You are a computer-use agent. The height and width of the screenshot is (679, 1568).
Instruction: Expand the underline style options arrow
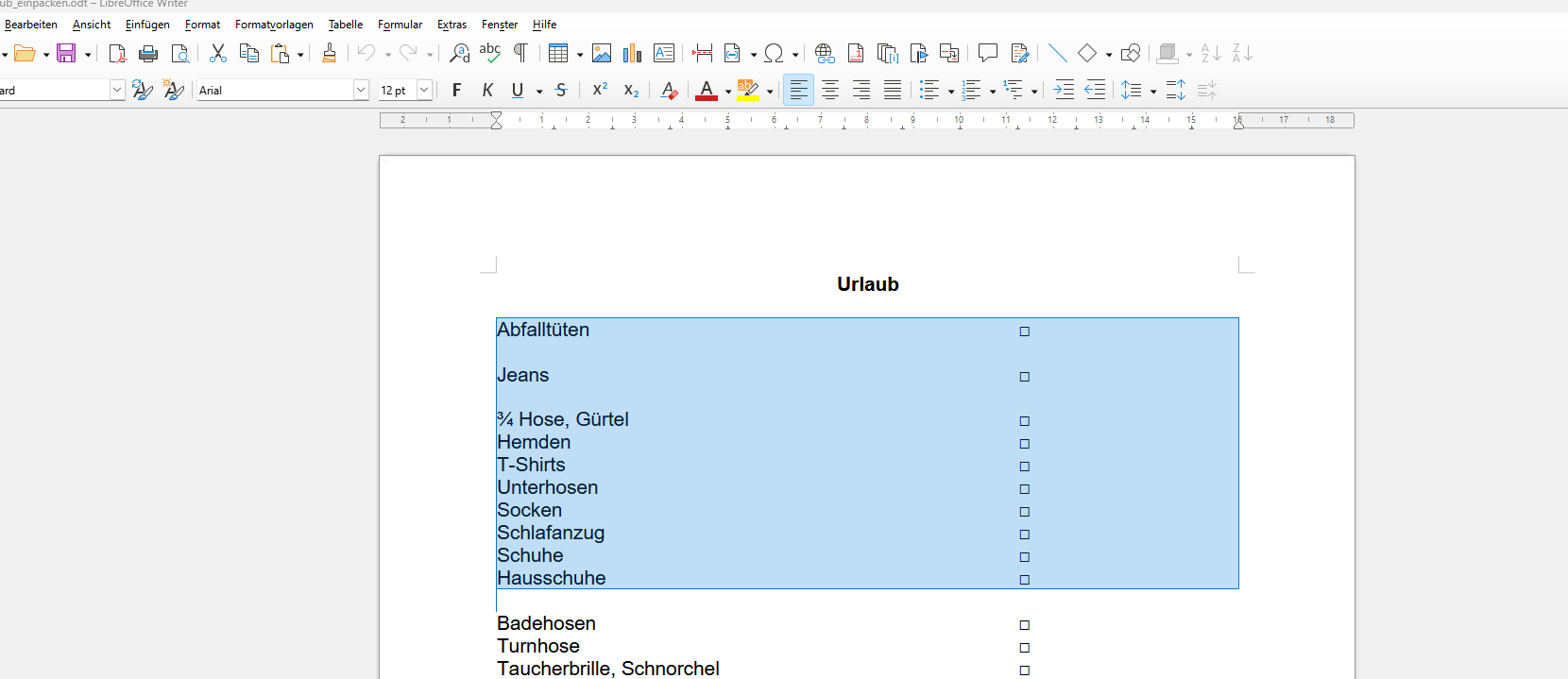pyautogui.click(x=539, y=92)
